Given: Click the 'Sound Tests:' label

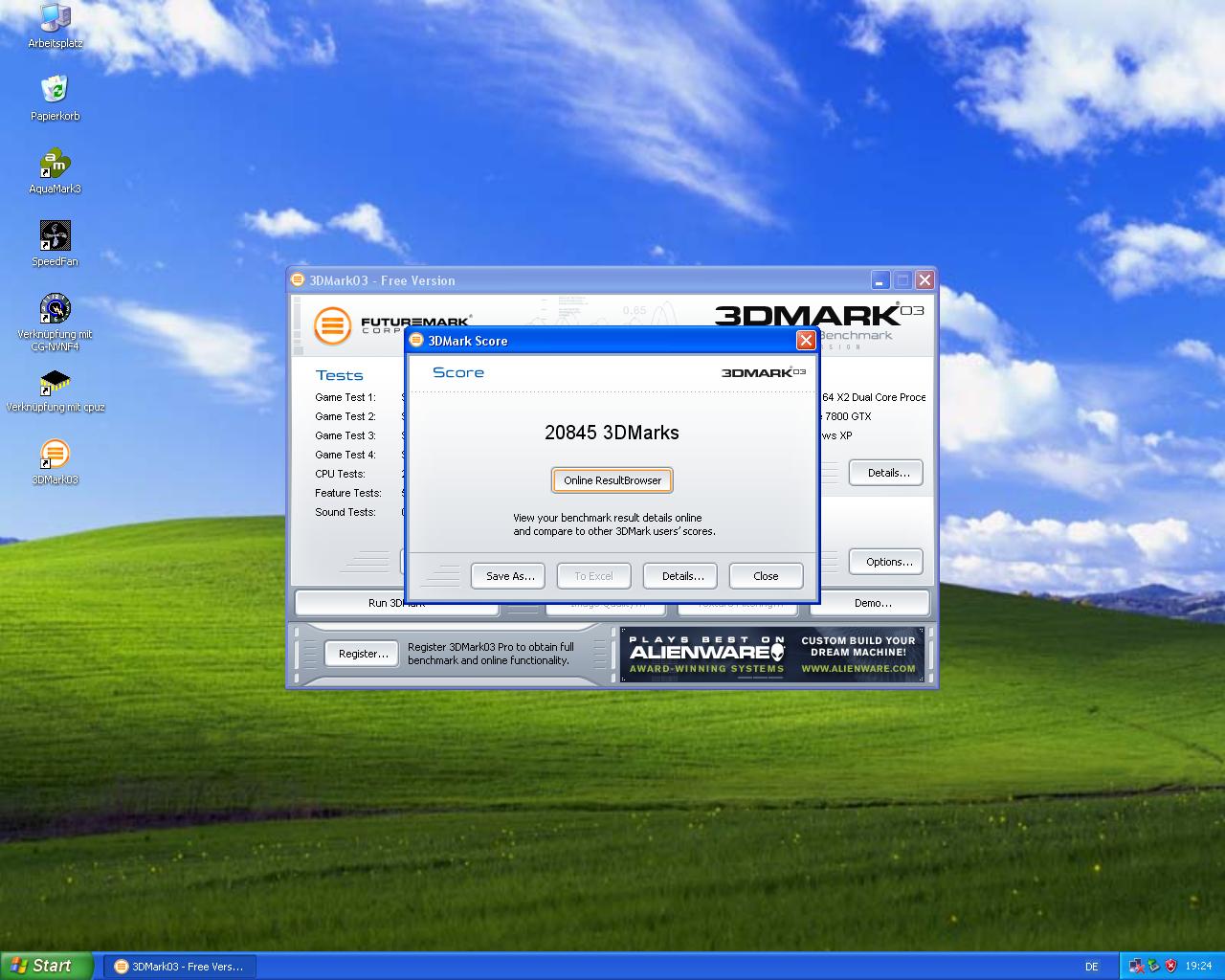Looking at the screenshot, I should [x=345, y=512].
